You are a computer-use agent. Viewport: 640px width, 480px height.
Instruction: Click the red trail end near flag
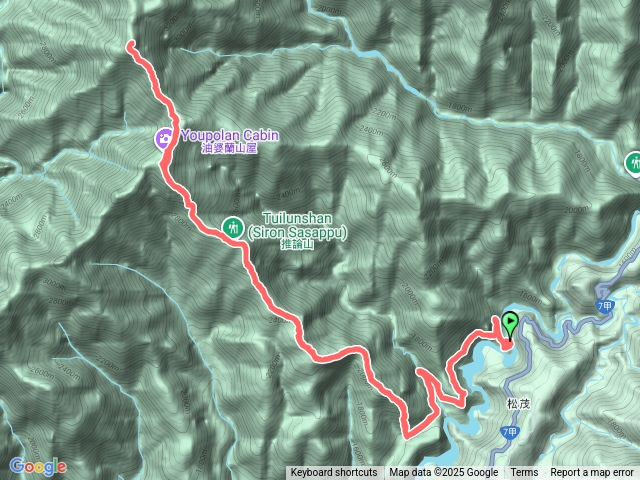(507, 346)
